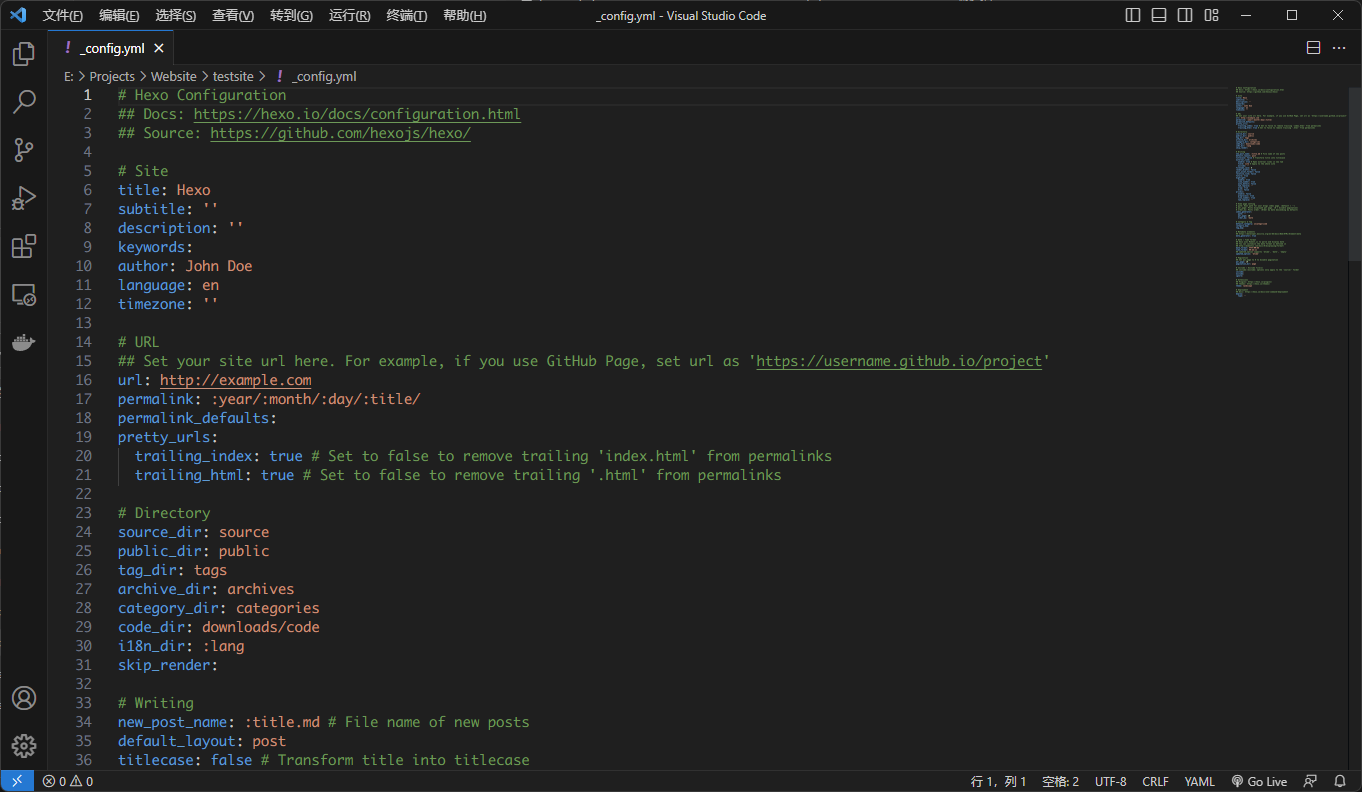Open the Source Control view
The image size is (1362, 792).
tap(24, 149)
